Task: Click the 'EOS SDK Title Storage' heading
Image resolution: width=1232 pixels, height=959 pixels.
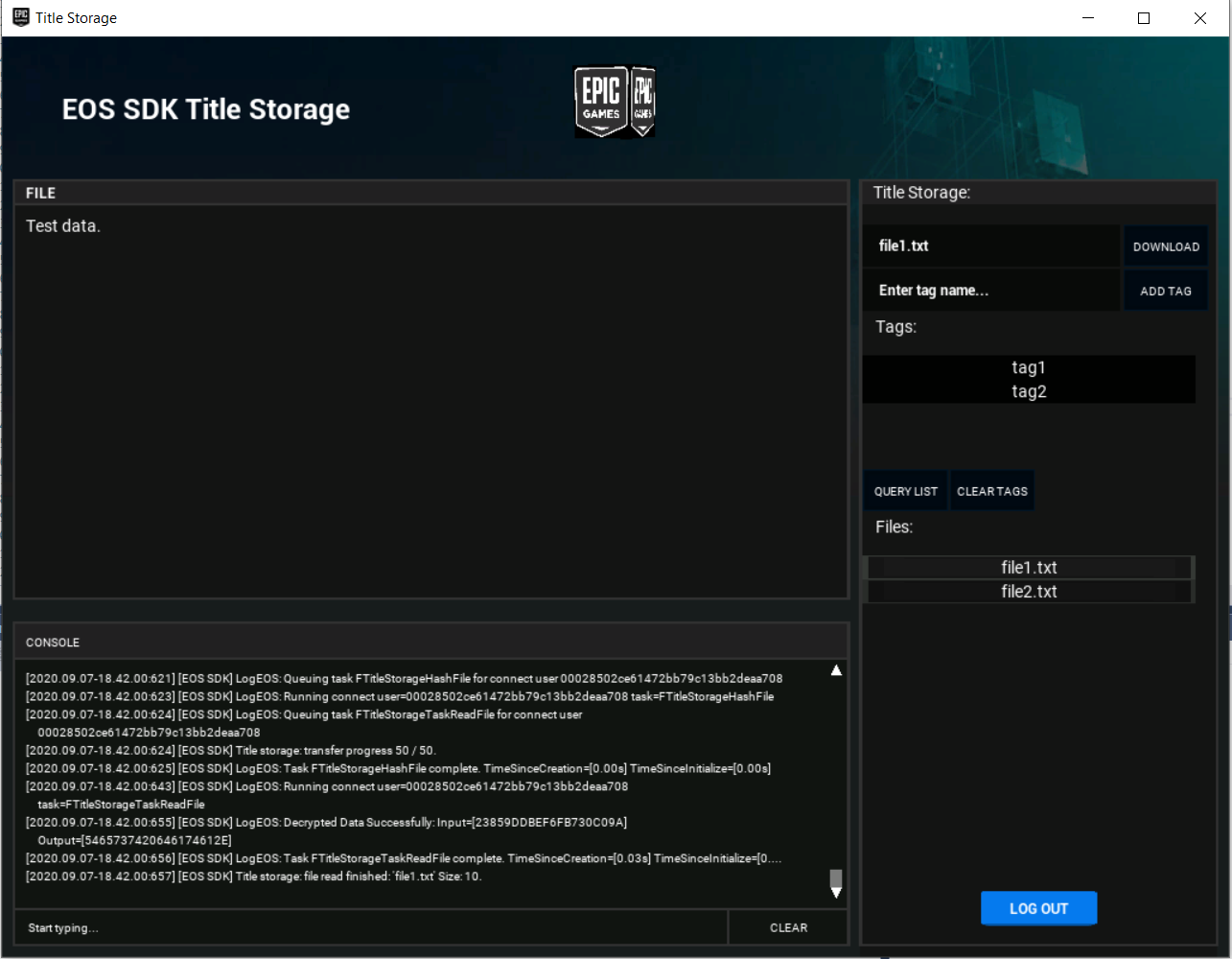Action: point(206,109)
